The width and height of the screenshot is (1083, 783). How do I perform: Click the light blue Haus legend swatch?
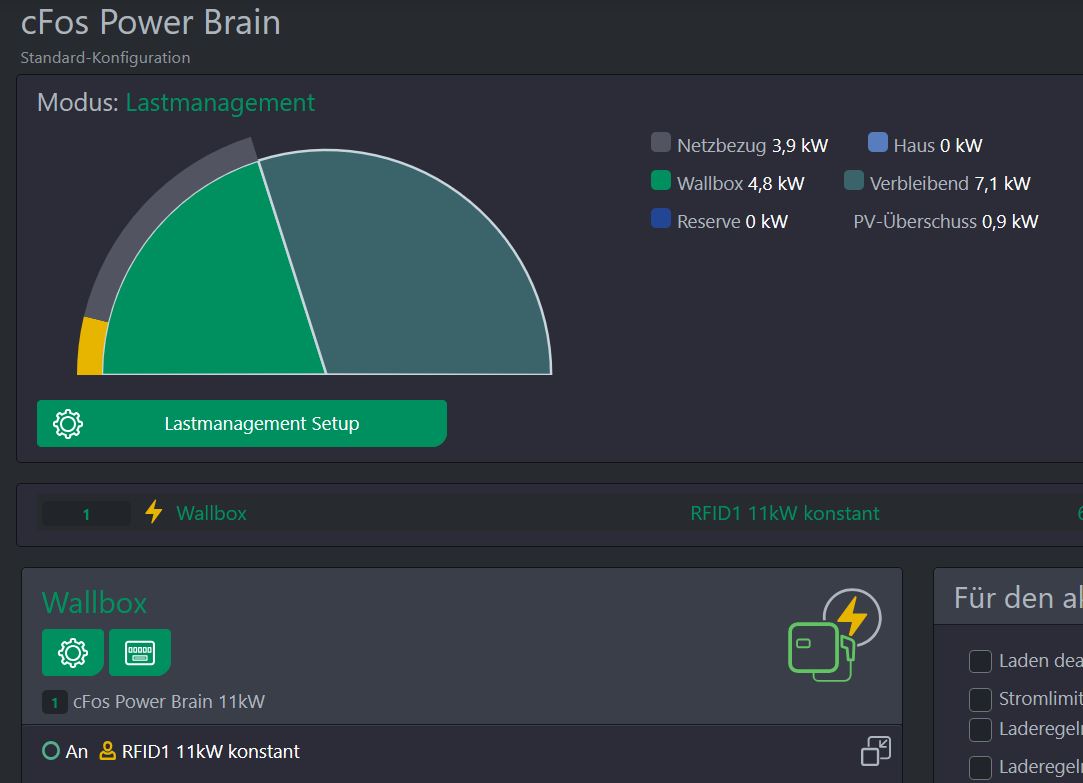click(878, 142)
